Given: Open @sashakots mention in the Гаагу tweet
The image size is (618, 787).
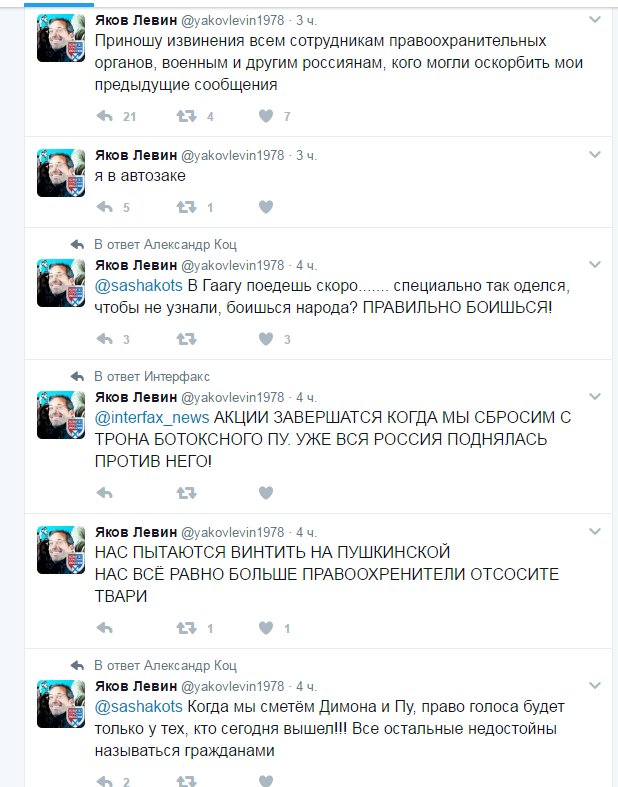Looking at the screenshot, I should [139, 285].
